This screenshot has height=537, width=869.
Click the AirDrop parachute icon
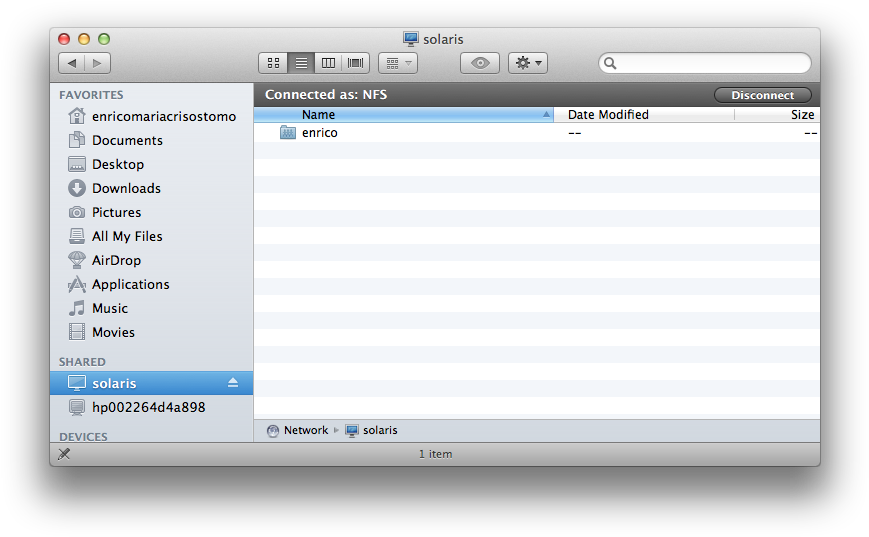76,260
